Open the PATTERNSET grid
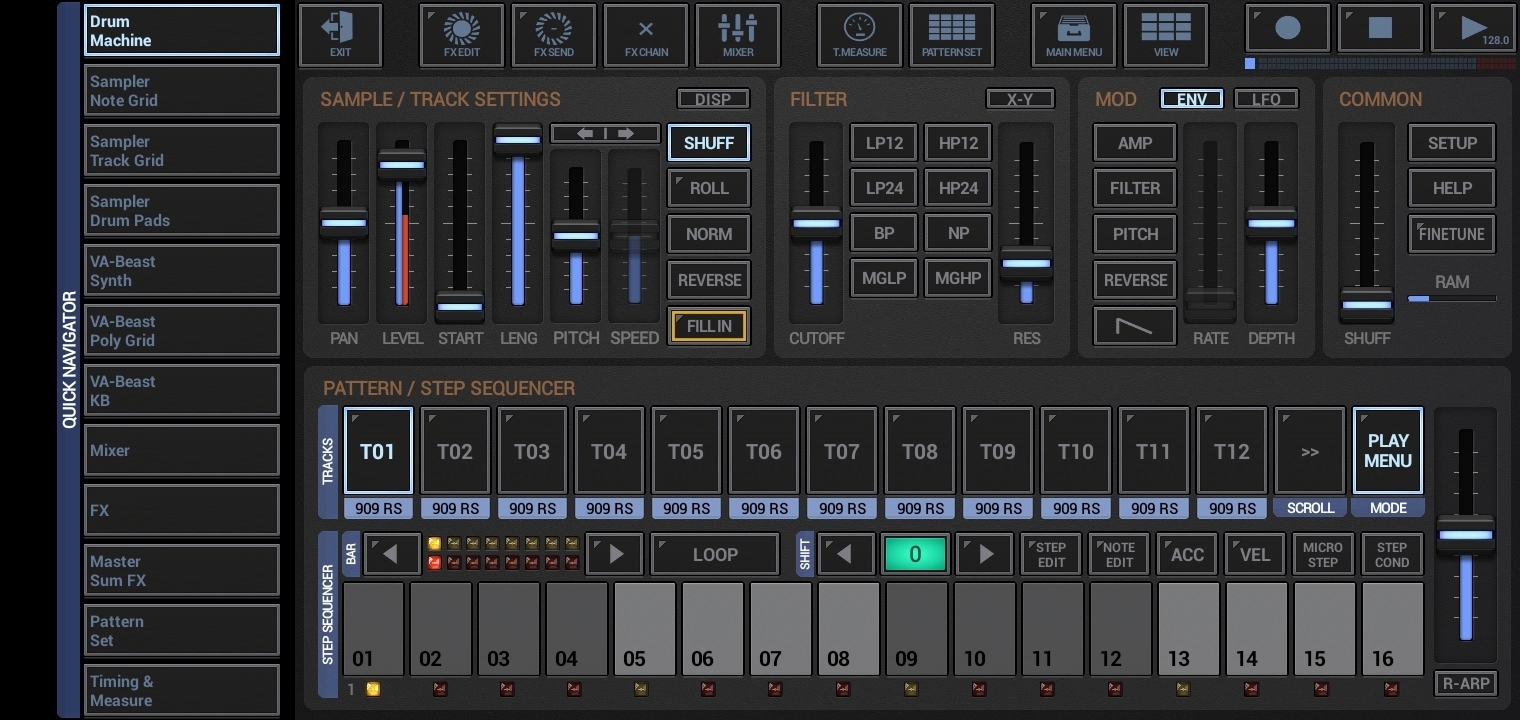1520x720 pixels. coord(952,35)
